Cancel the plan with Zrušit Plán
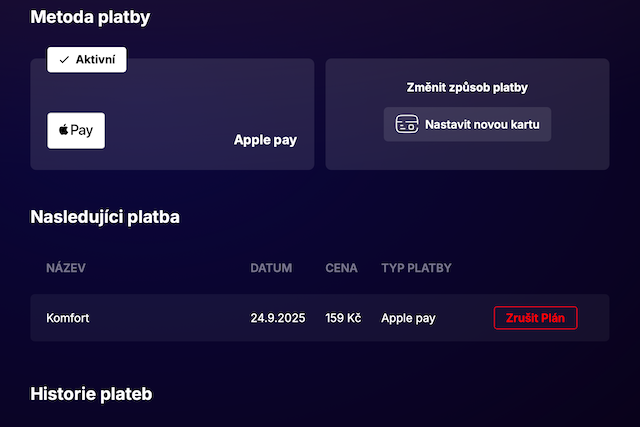The image size is (640, 427). 535,318
